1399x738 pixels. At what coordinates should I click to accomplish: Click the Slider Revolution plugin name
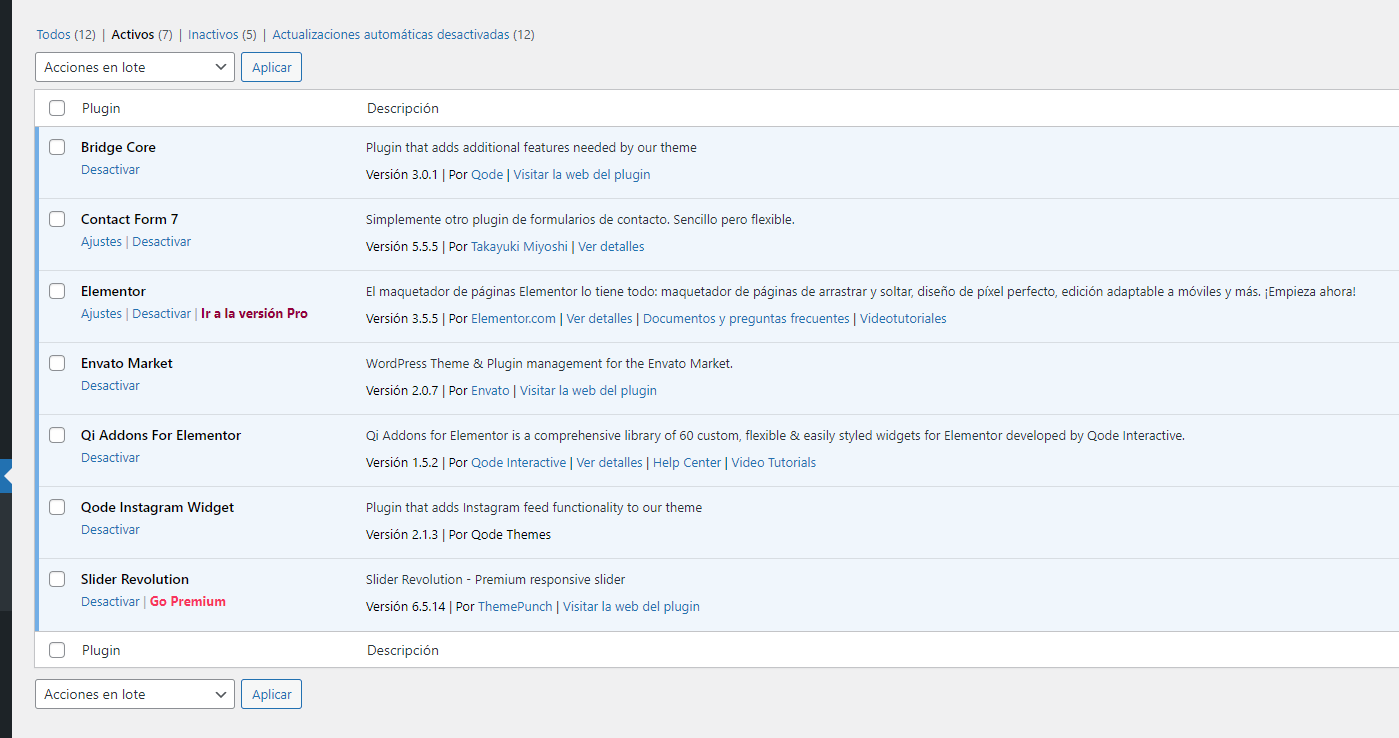point(135,579)
